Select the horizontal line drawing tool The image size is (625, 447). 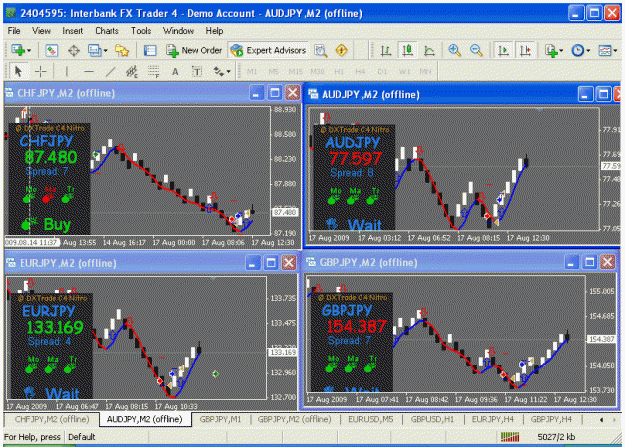pyautogui.click(x=88, y=72)
